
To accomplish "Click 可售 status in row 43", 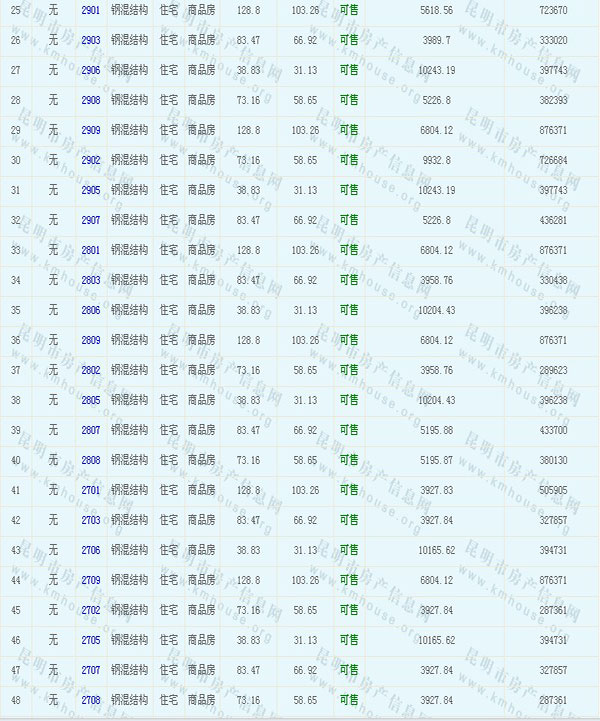I will (x=349, y=550).
